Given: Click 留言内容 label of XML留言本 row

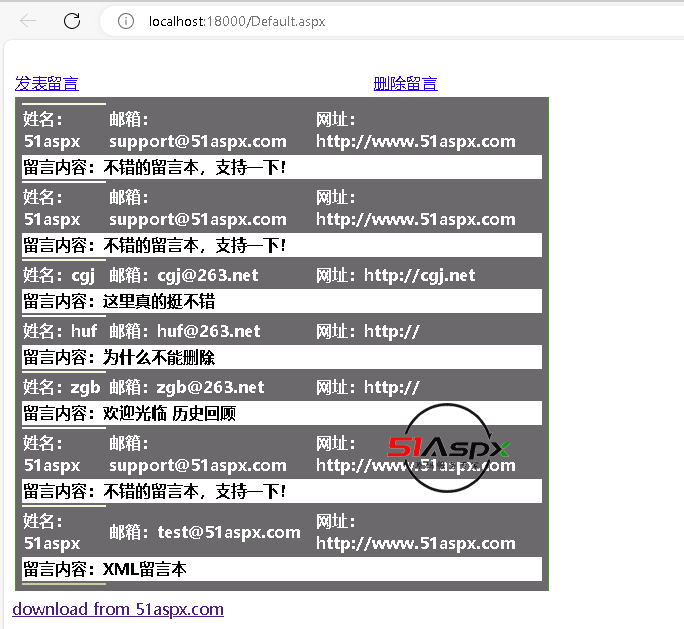Looking at the screenshot, I should [58, 569].
